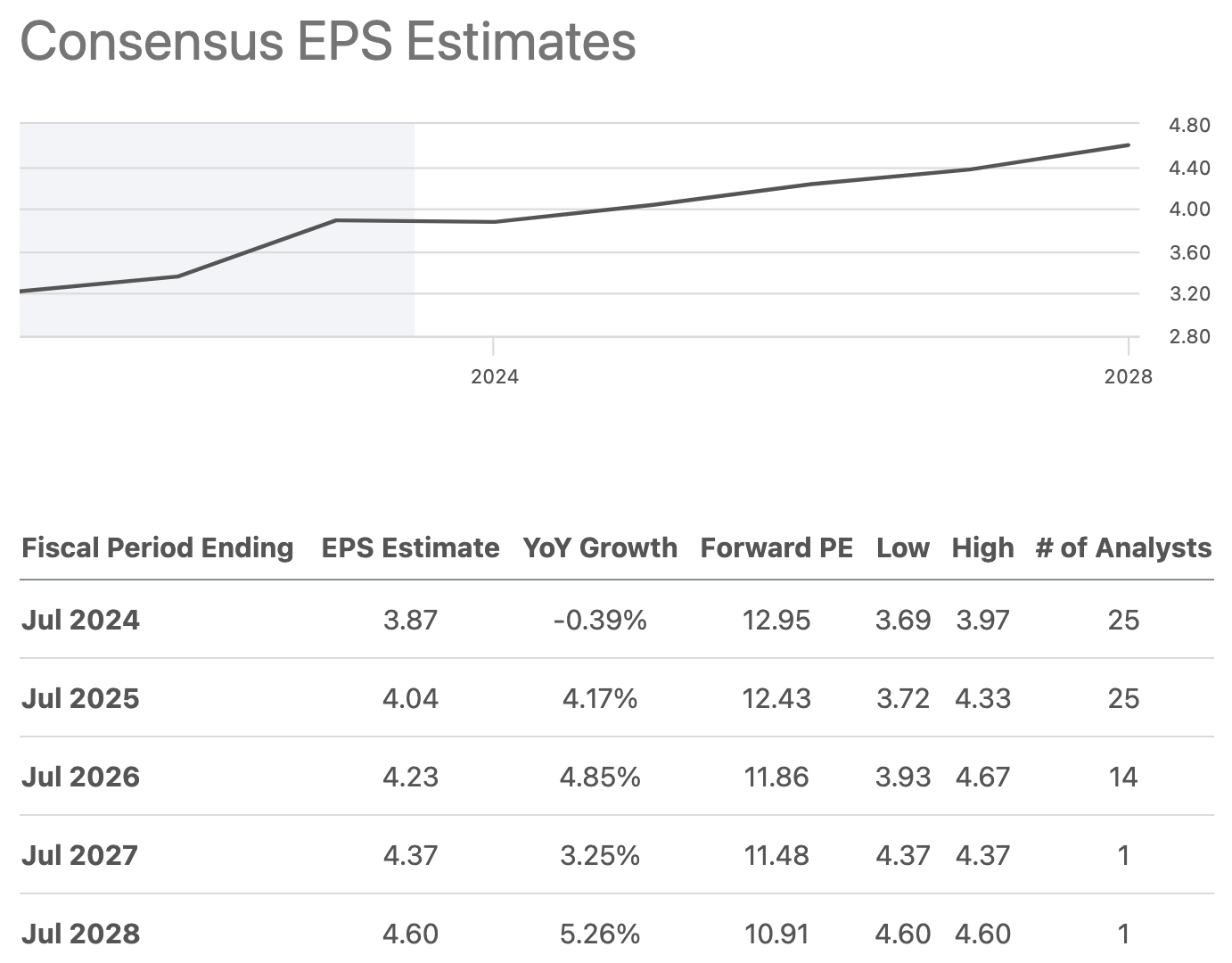
Task: Select the Jul 2026 row label
Action: pyautogui.click(x=80, y=777)
